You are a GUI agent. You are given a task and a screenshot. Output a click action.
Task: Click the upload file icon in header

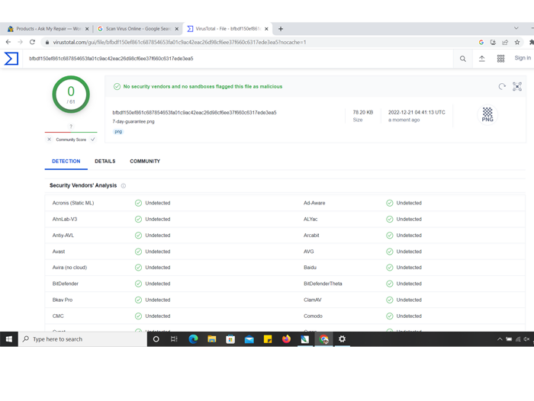(x=482, y=59)
